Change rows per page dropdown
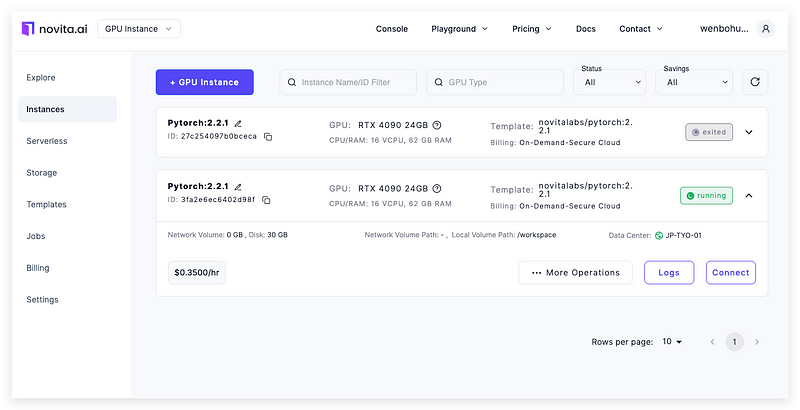Image resolution: width=800 pixels, height=410 pixels. 672,342
